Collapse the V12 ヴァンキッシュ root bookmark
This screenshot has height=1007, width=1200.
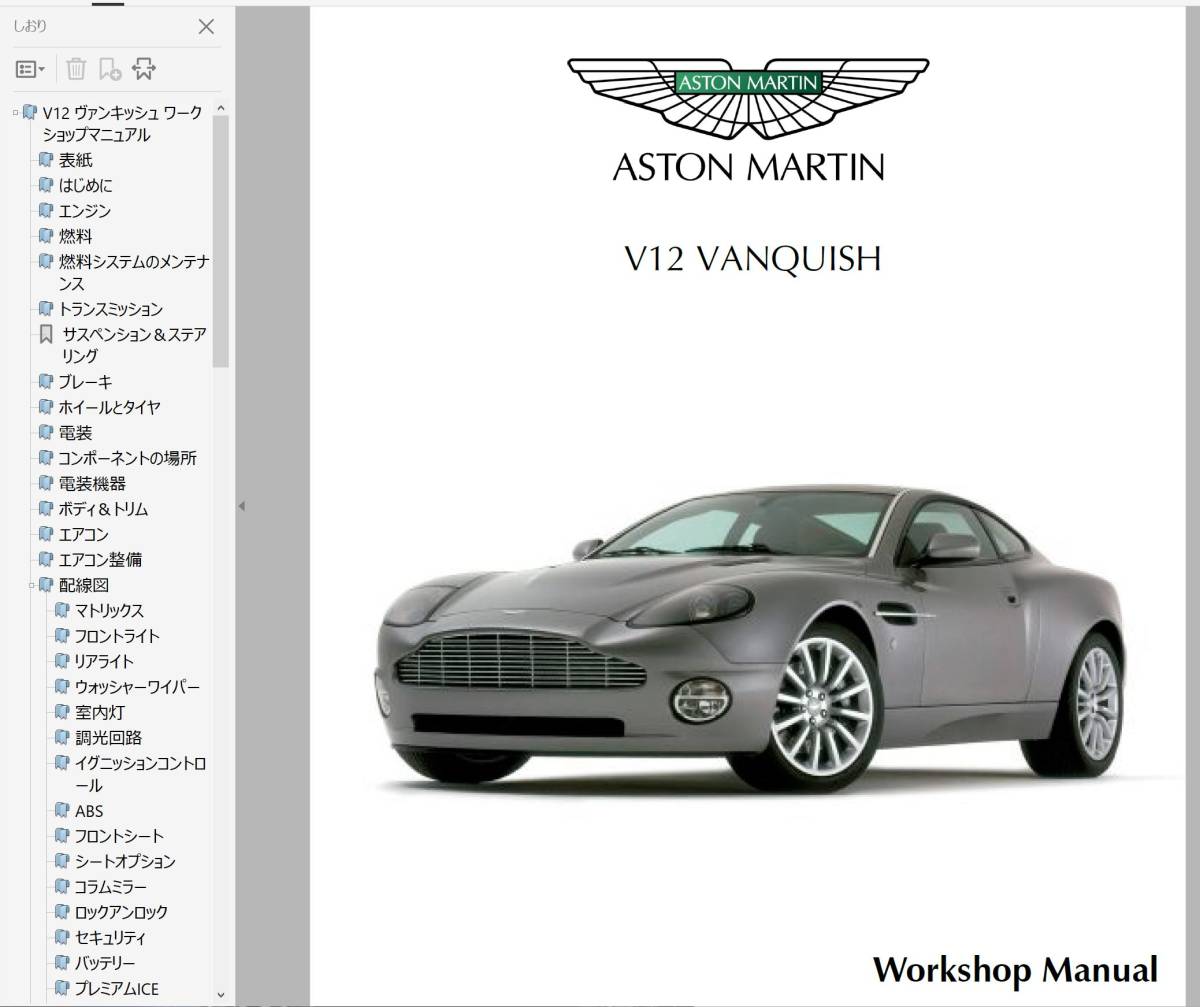(15, 113)
